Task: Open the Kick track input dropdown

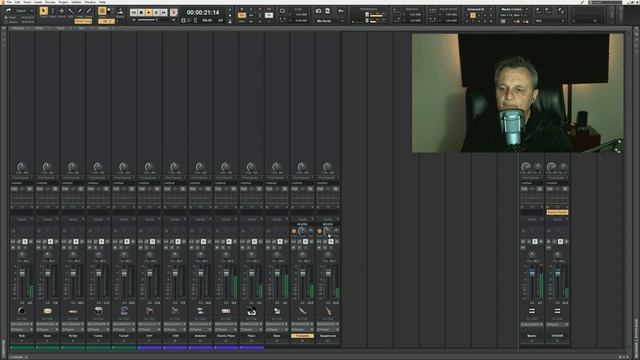Action: pos(22,324)
